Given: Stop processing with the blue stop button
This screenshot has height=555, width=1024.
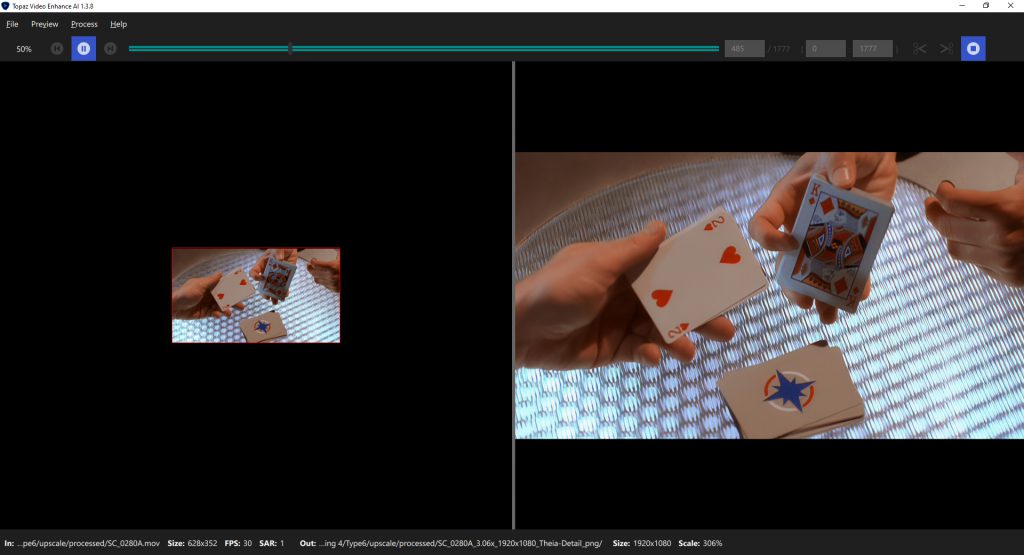Looking at the screenshot, I should pos(973,48).
